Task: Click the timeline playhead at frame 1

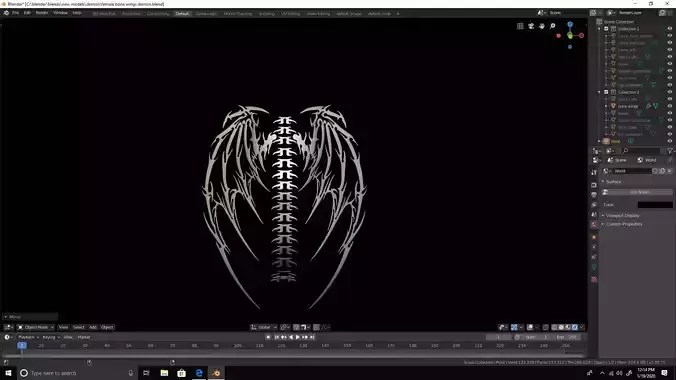Action: tap(22, 346)
